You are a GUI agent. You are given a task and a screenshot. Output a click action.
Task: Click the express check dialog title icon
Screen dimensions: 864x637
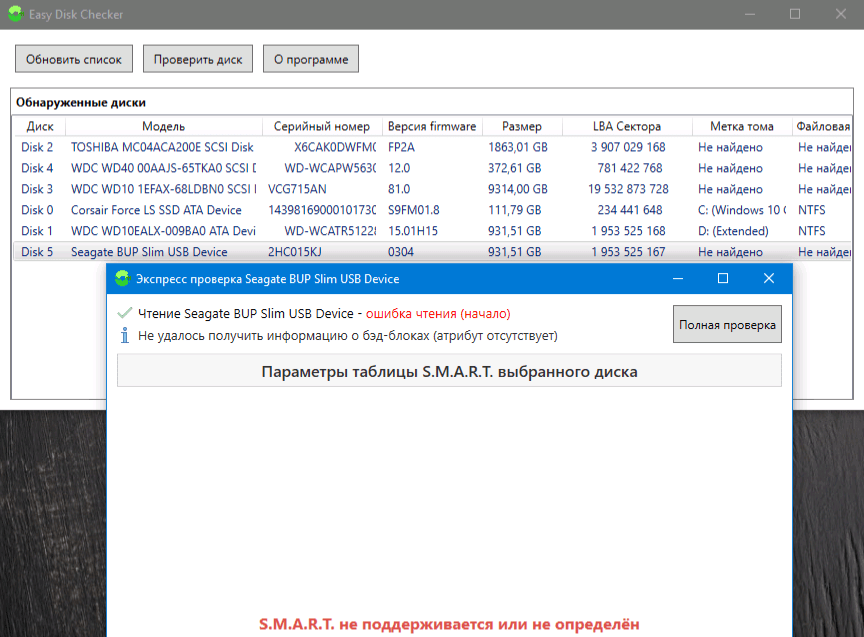(x=122, y=279)
